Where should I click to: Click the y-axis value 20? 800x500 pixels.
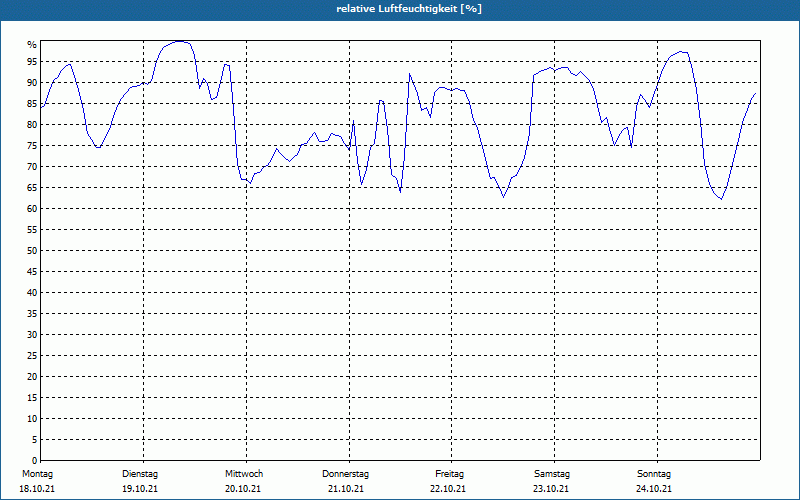pos(32,377)
